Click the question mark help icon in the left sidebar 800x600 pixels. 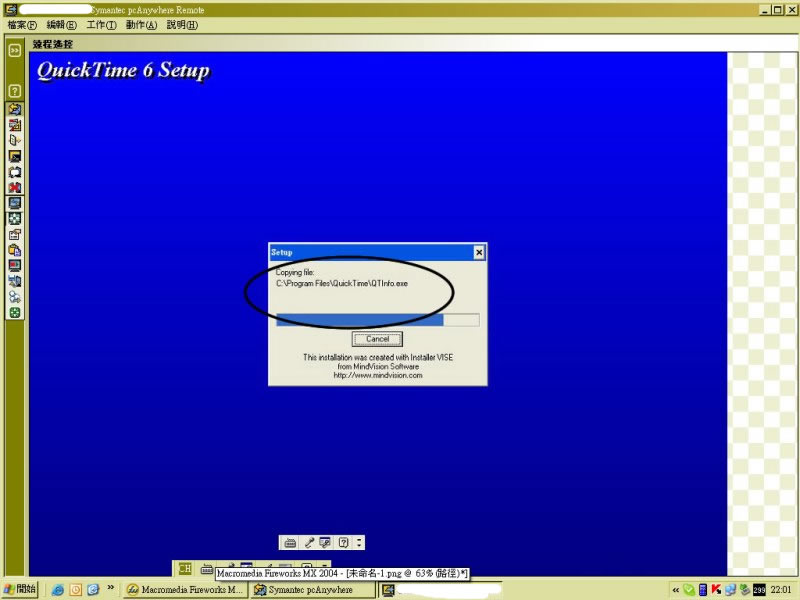[15, 91]
